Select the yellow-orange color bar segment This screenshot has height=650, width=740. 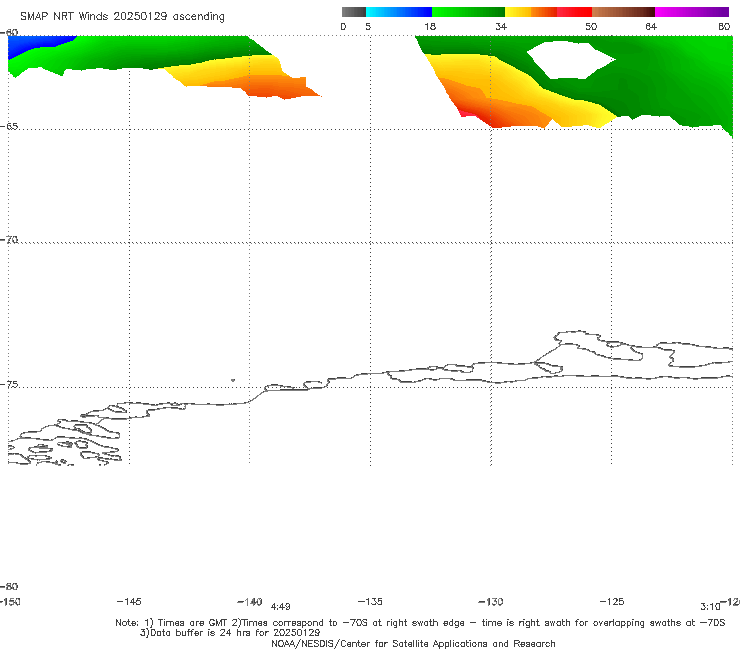click(x=531, y=12)
